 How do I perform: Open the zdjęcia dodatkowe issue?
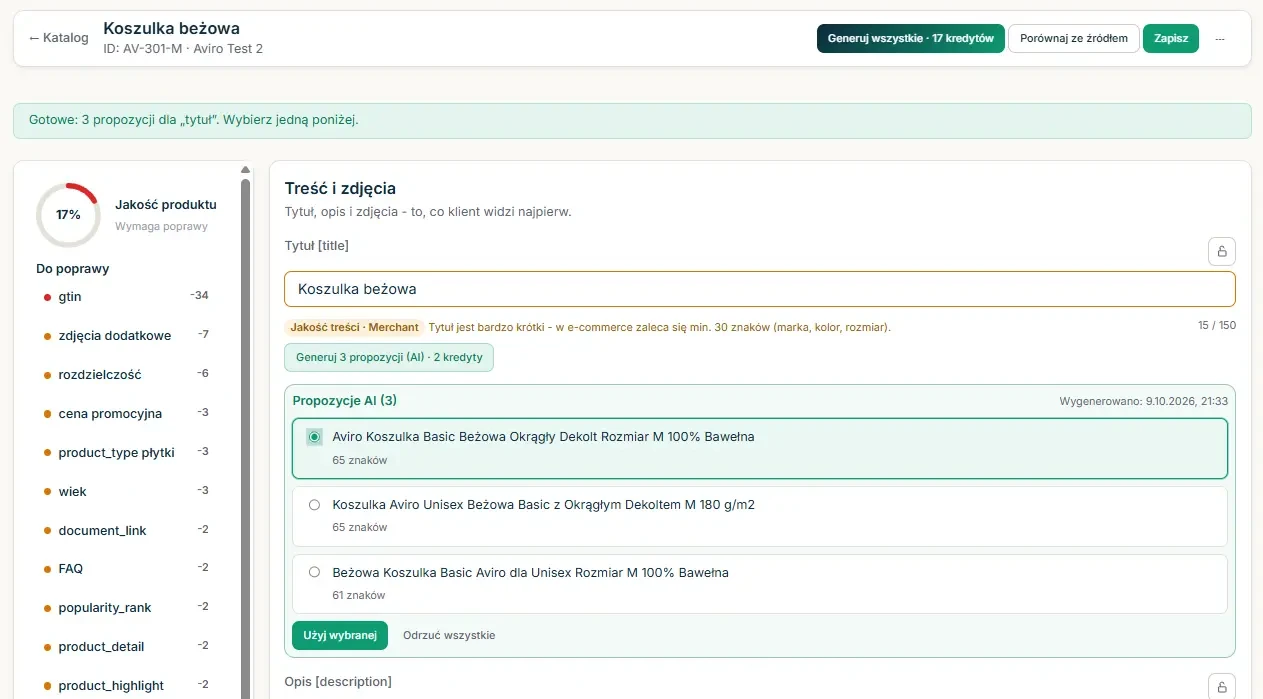(127, 336)
